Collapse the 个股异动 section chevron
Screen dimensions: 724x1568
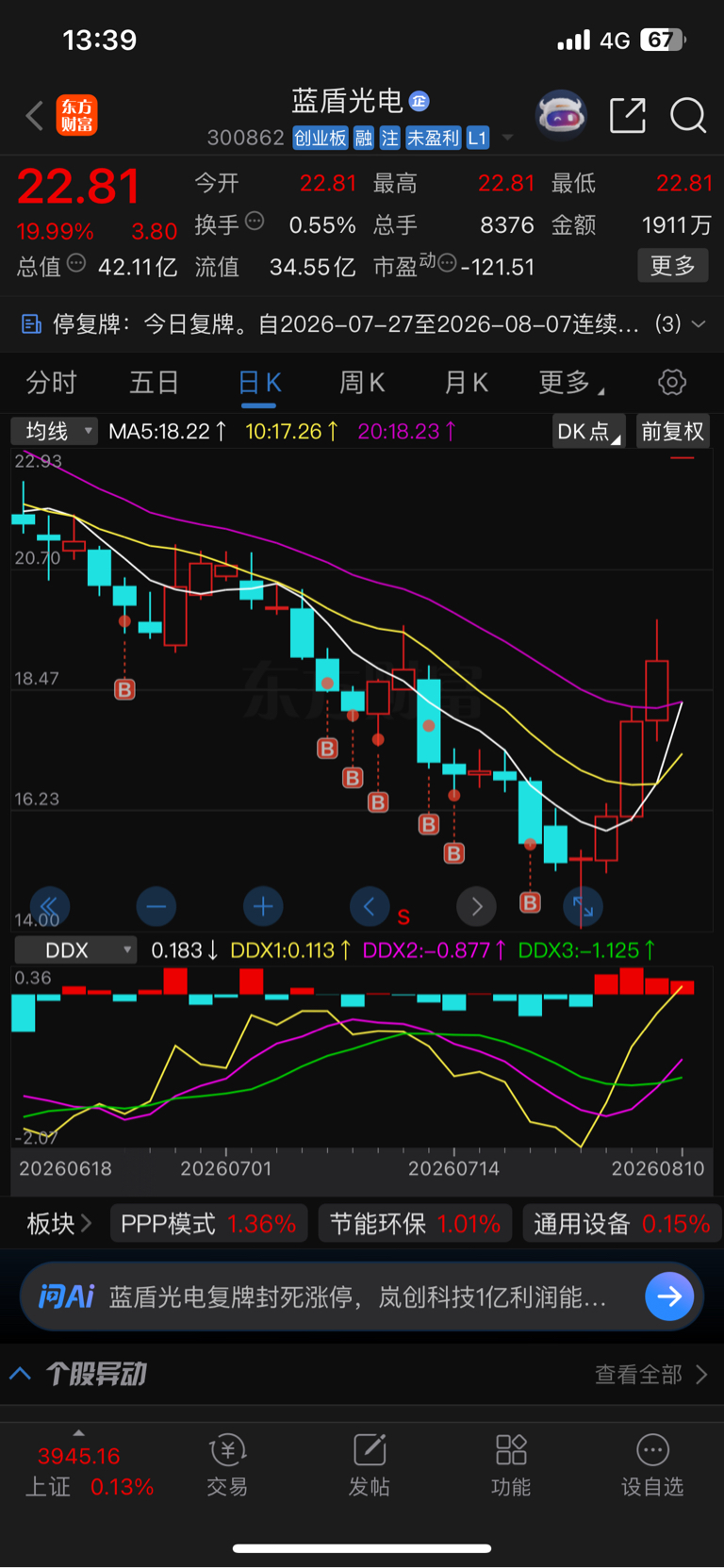(20, 1373)
